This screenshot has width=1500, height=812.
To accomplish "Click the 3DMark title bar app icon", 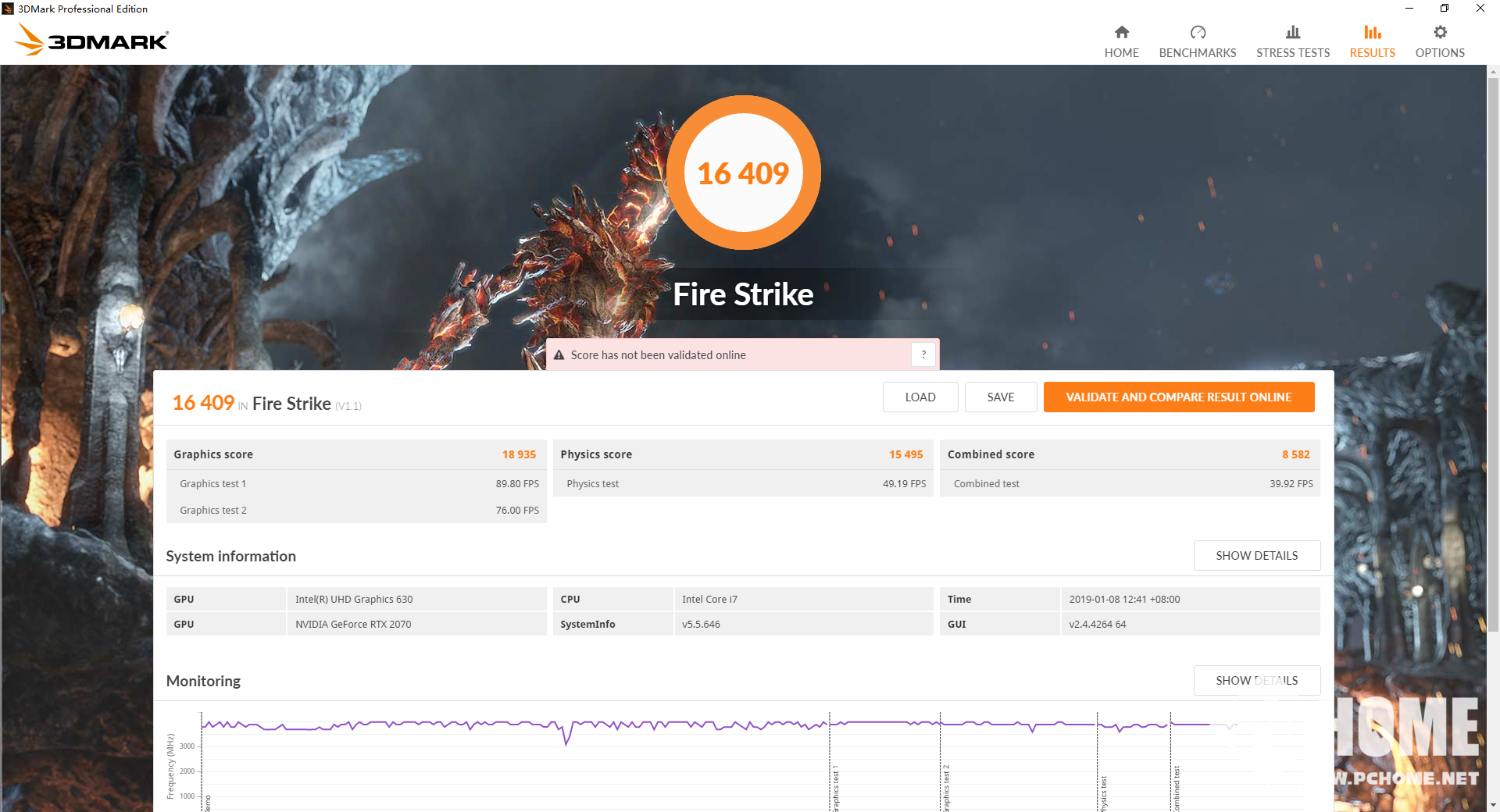I will [x=8, y=9].
